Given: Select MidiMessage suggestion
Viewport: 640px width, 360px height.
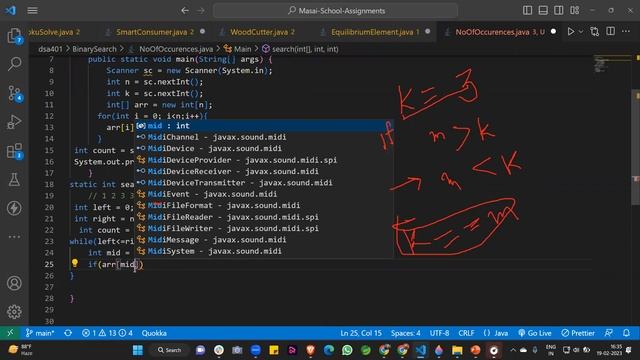Looking at the screenshot, I should 264,240.
